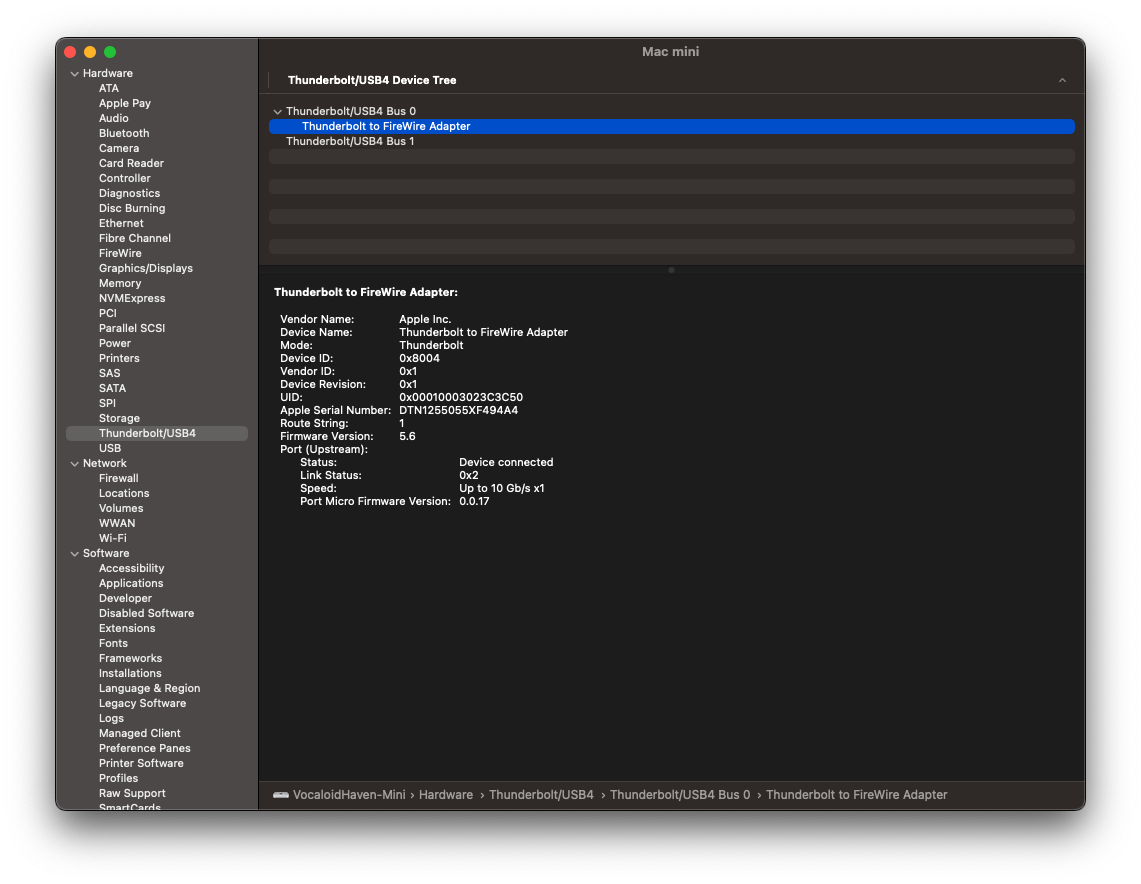Select Printers in the Hardware list
This screenshot has width=1141, height=884.
click(x=119, y=358)
